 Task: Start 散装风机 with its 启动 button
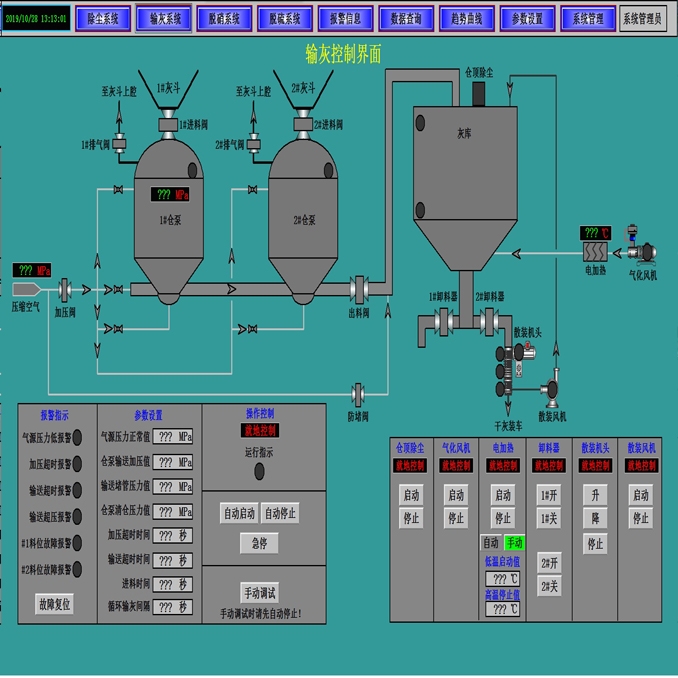click(x=641, y=495)
